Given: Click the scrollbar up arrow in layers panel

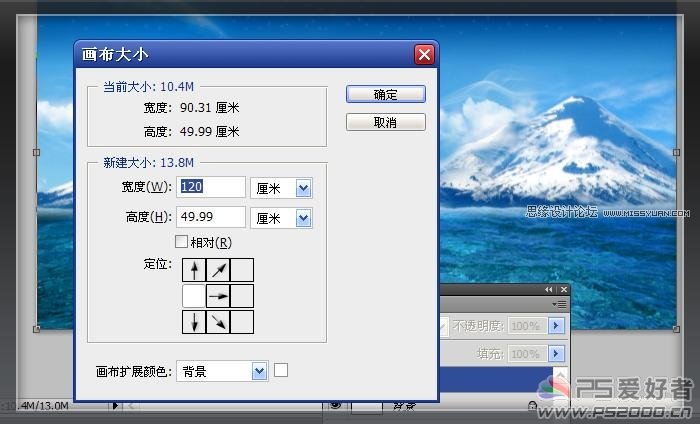Looking at the screenshot, I should [560, 373].
